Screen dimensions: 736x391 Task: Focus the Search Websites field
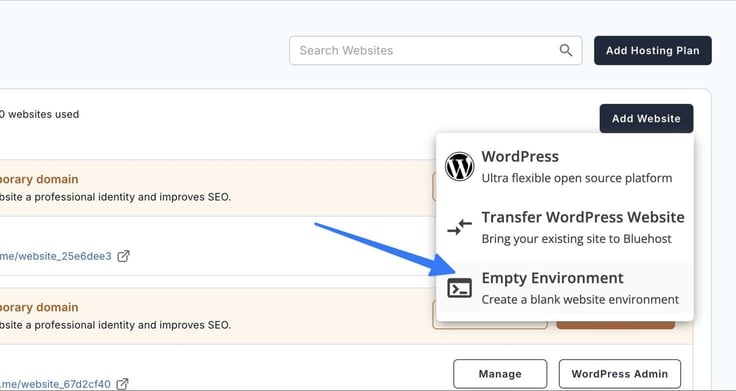pos(436,50)
